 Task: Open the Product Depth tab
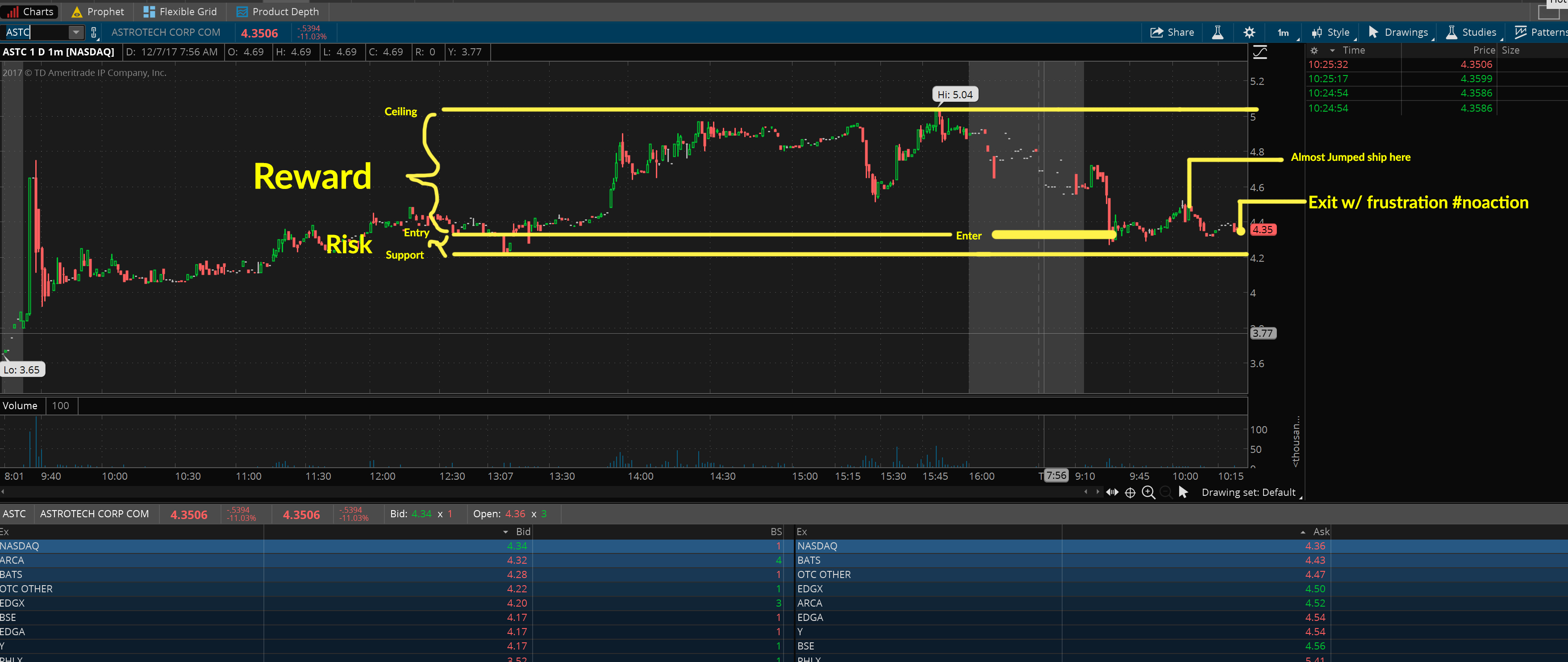point(278,12)
